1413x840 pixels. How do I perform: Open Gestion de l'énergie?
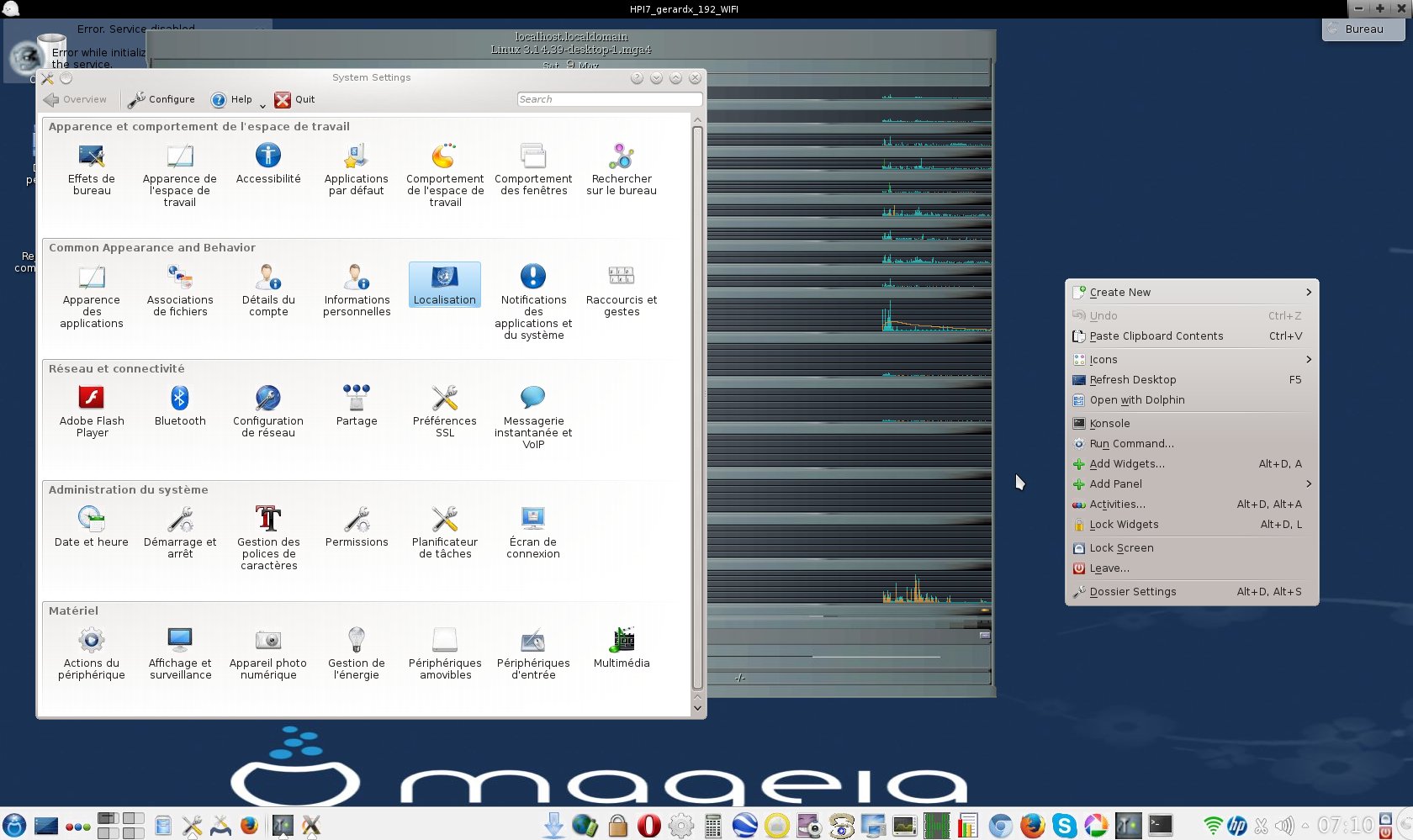tap(357, 654)
